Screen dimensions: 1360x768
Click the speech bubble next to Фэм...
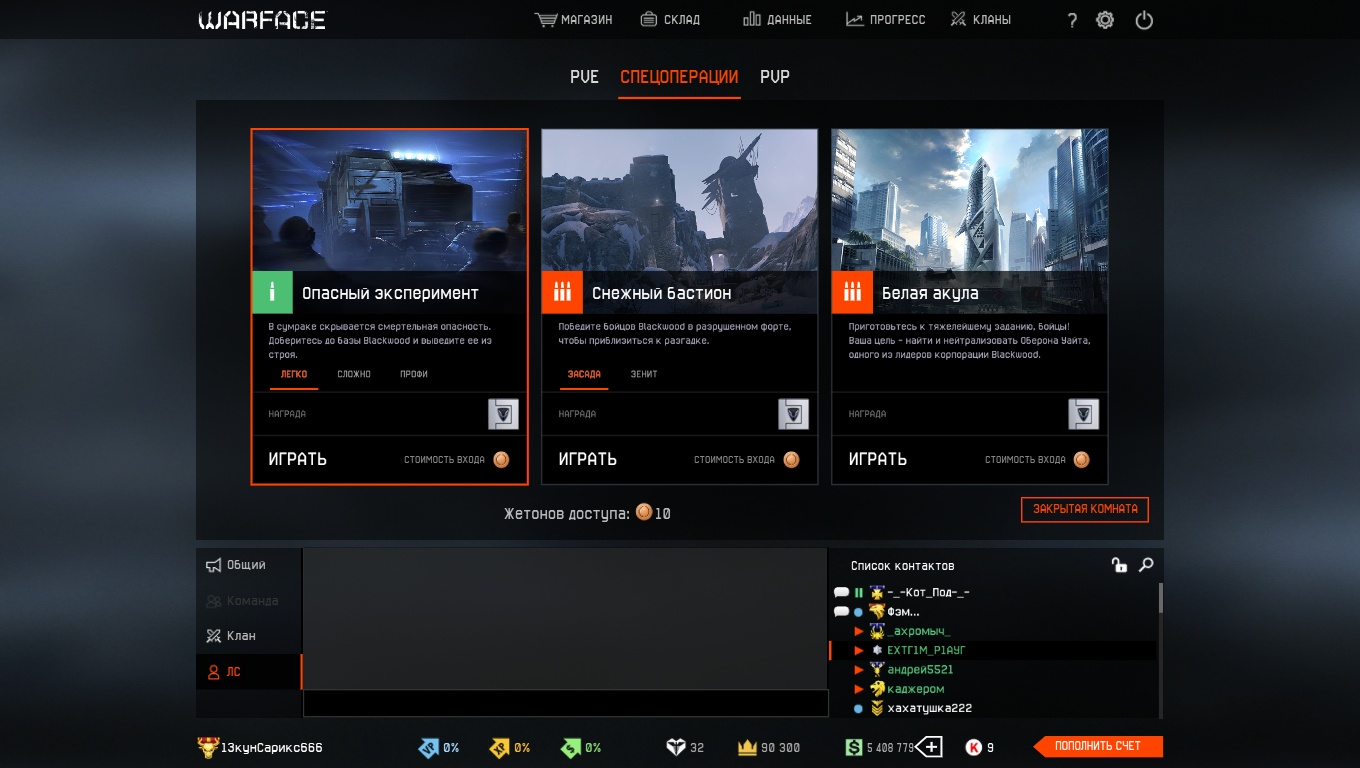click(841, 611)
